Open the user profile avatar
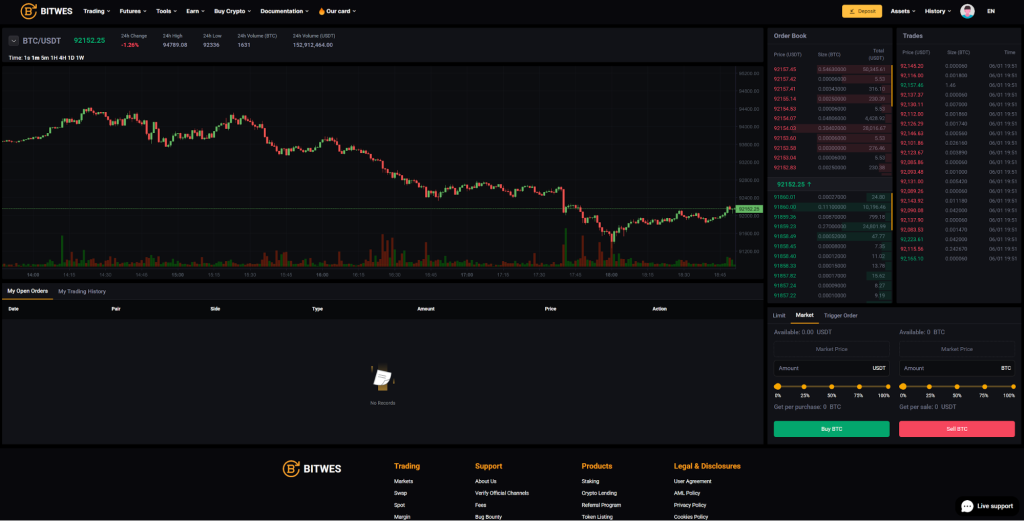This screenshot has height=521, width=1024. [x=967, y=11]
